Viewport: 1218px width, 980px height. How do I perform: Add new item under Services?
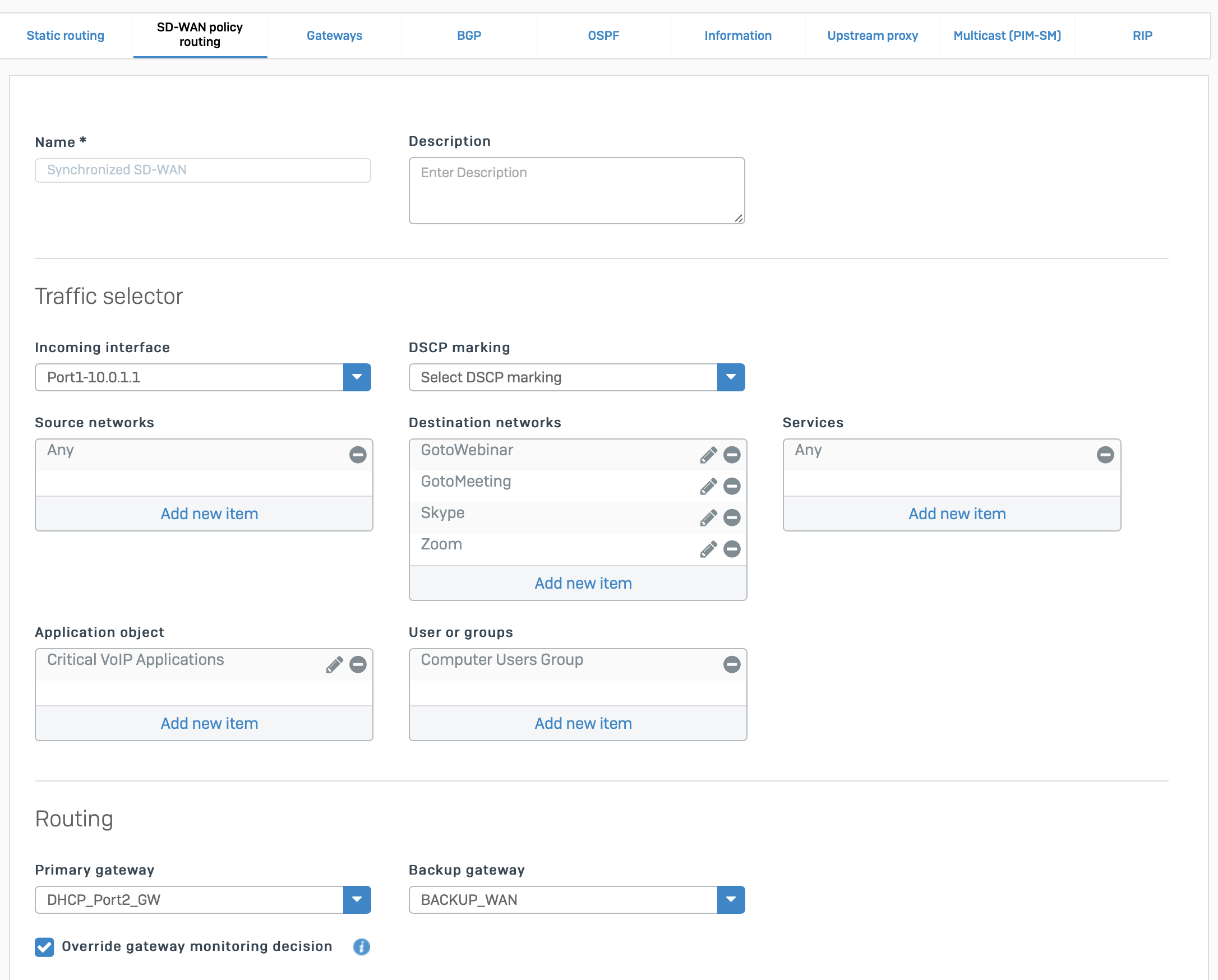coord(957,514)
